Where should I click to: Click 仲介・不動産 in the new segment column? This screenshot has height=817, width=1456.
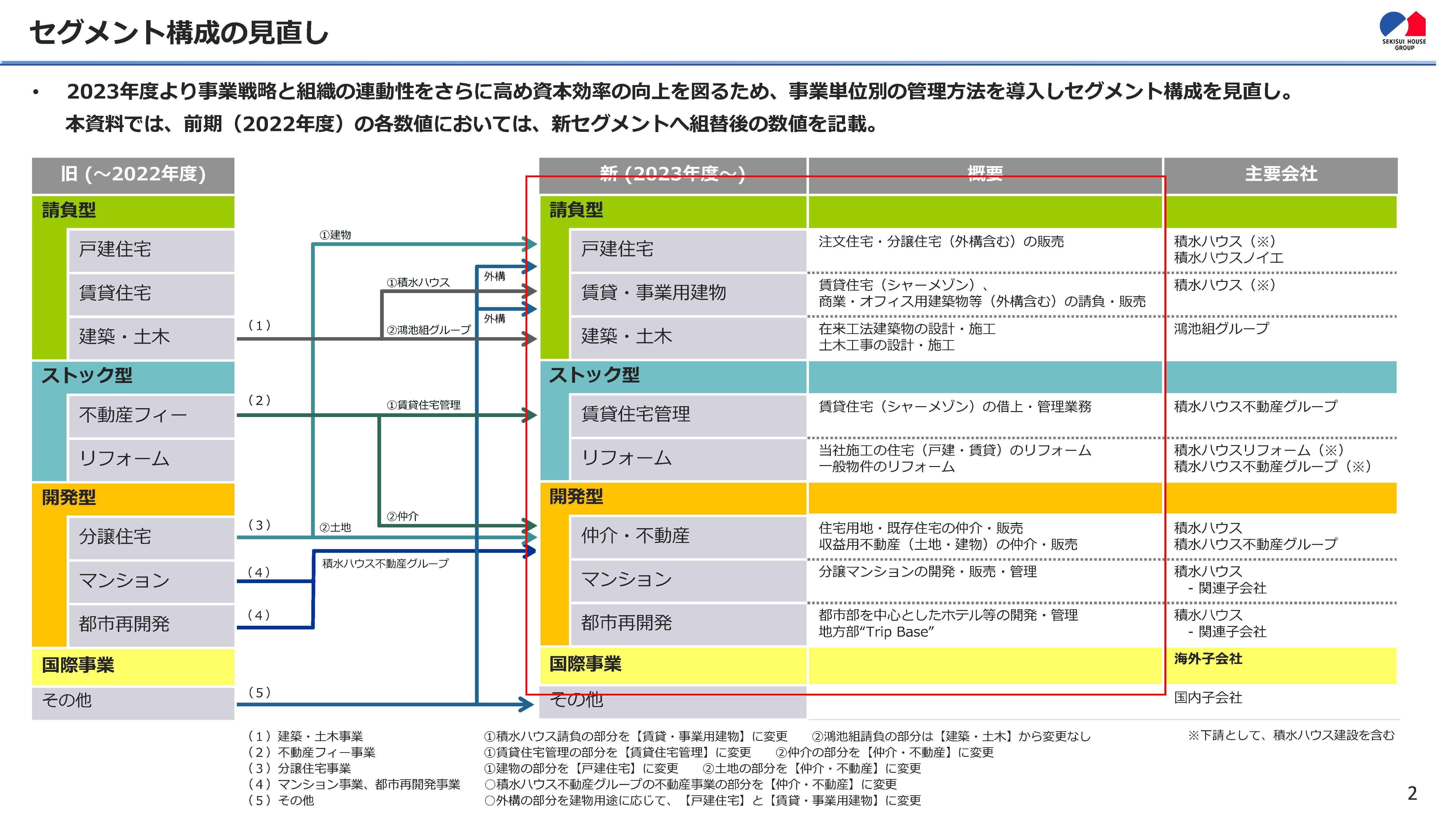pyautogui.click(x=688, y=537)
